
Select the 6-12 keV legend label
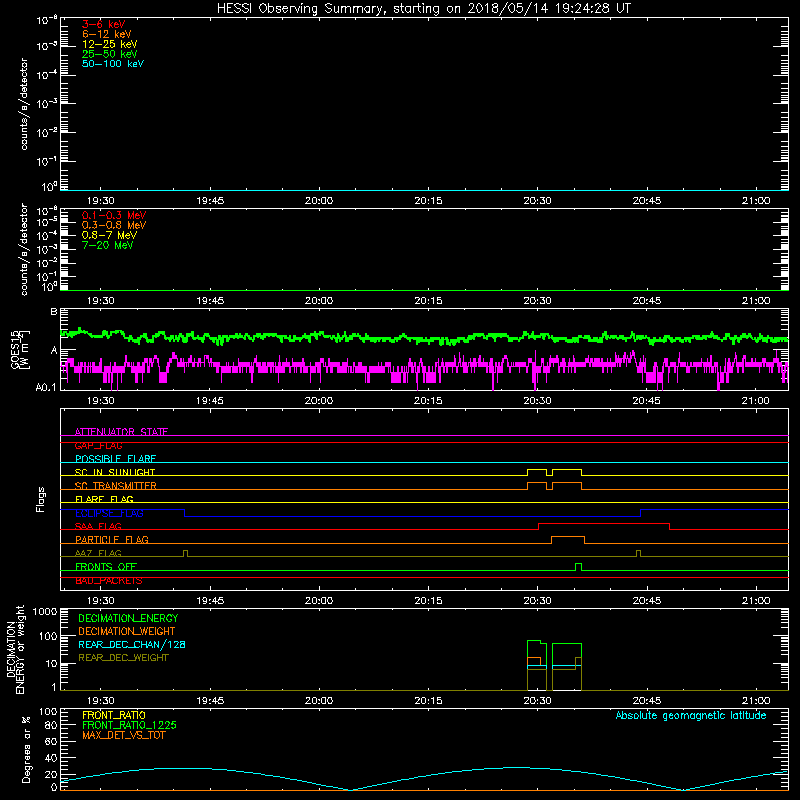click(x=106, y=34)
